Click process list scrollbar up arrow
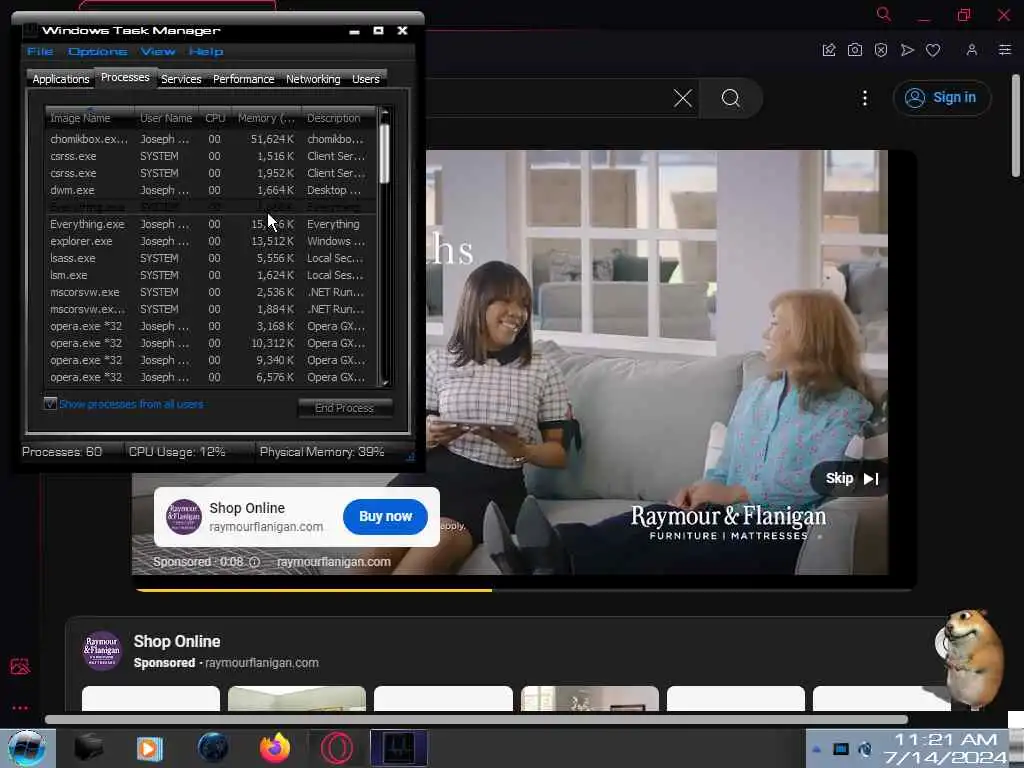Viewport: 1024px width, 768px height. click(x=385, y=113)
